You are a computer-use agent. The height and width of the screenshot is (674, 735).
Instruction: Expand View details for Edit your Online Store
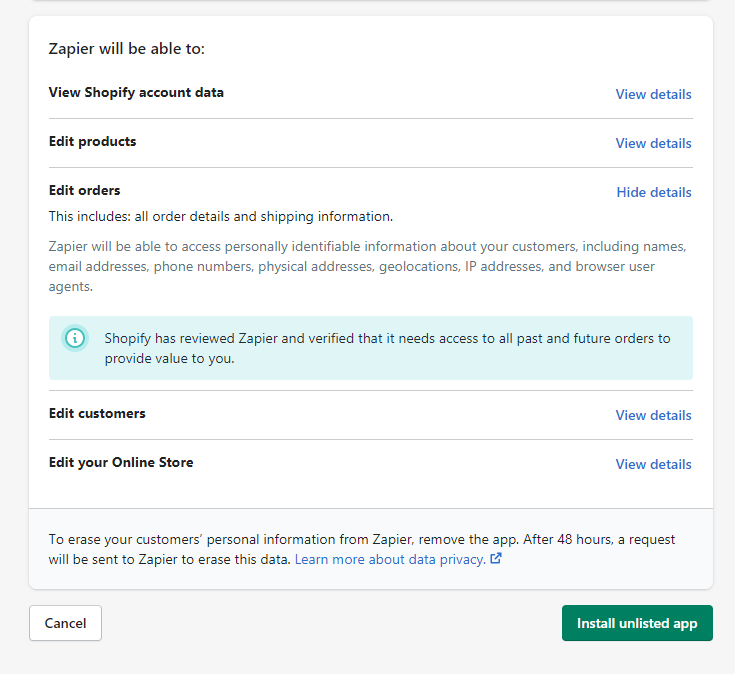[x=653, y=464]
